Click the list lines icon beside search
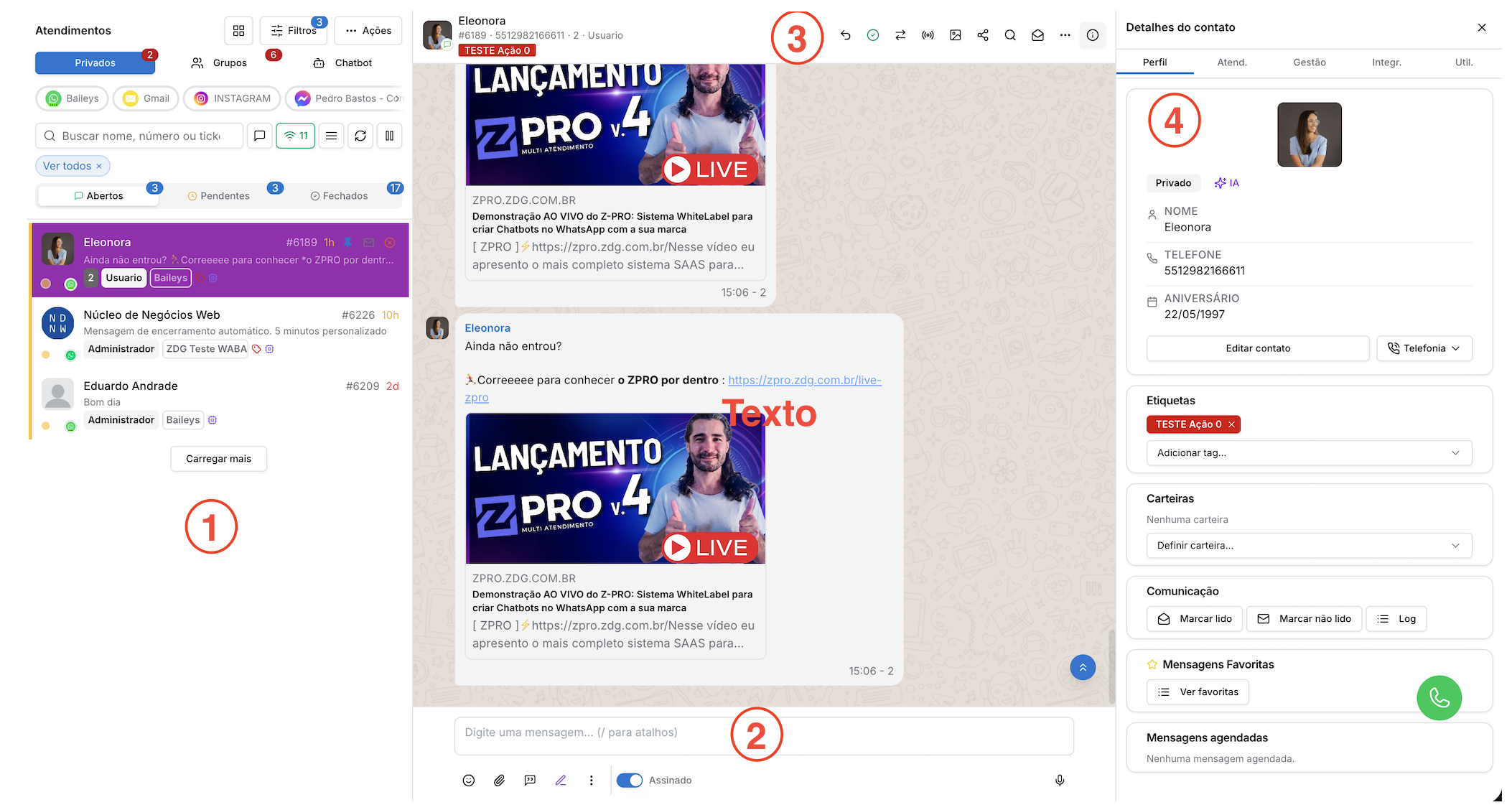1512x810 pixels. [x=331, y=136]
